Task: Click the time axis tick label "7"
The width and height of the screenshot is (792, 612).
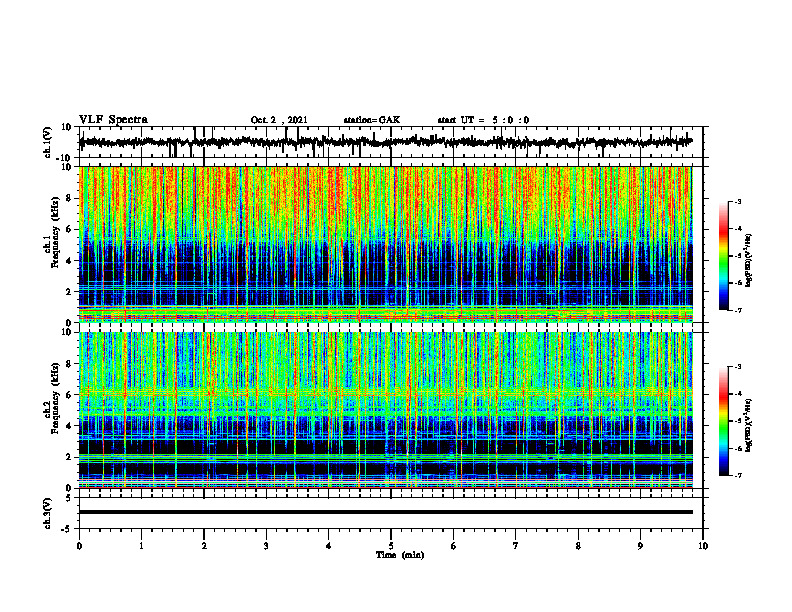Action: pyautogui.click(x=516, y=546)
